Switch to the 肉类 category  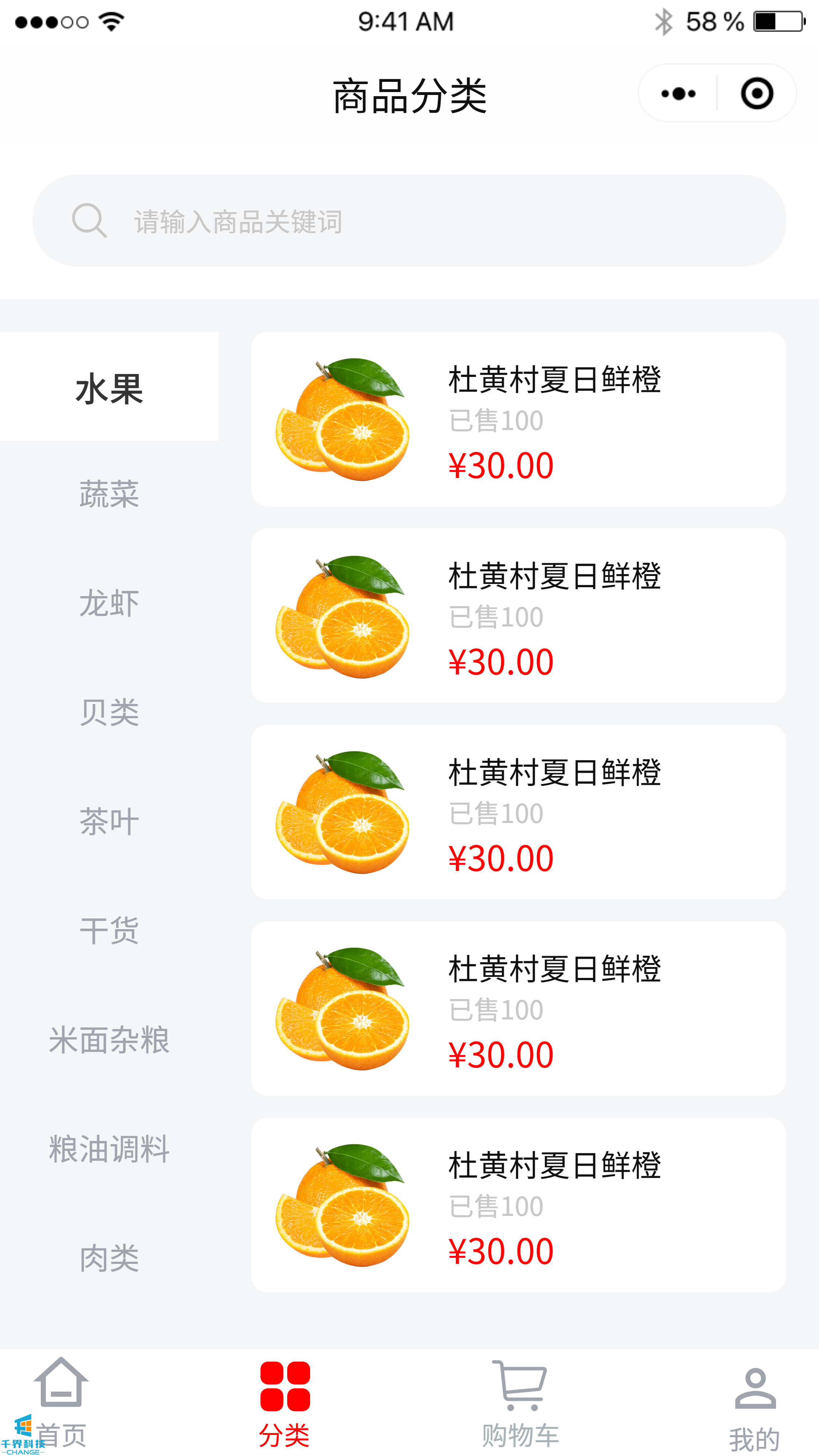(x=109, y=1258)
